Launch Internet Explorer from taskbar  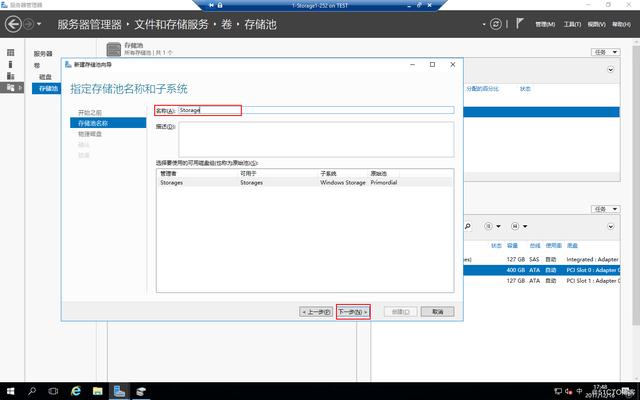click(x=76, y=391)
